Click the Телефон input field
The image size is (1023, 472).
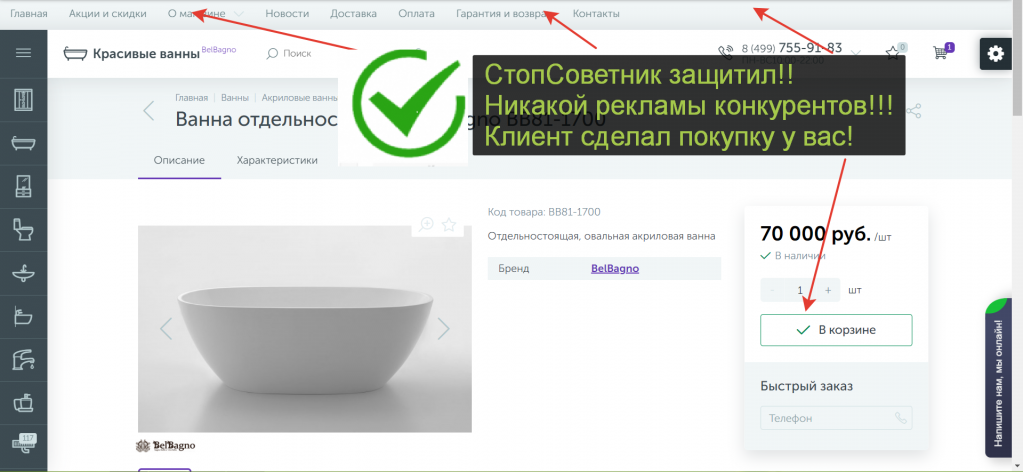pos(825,418)
